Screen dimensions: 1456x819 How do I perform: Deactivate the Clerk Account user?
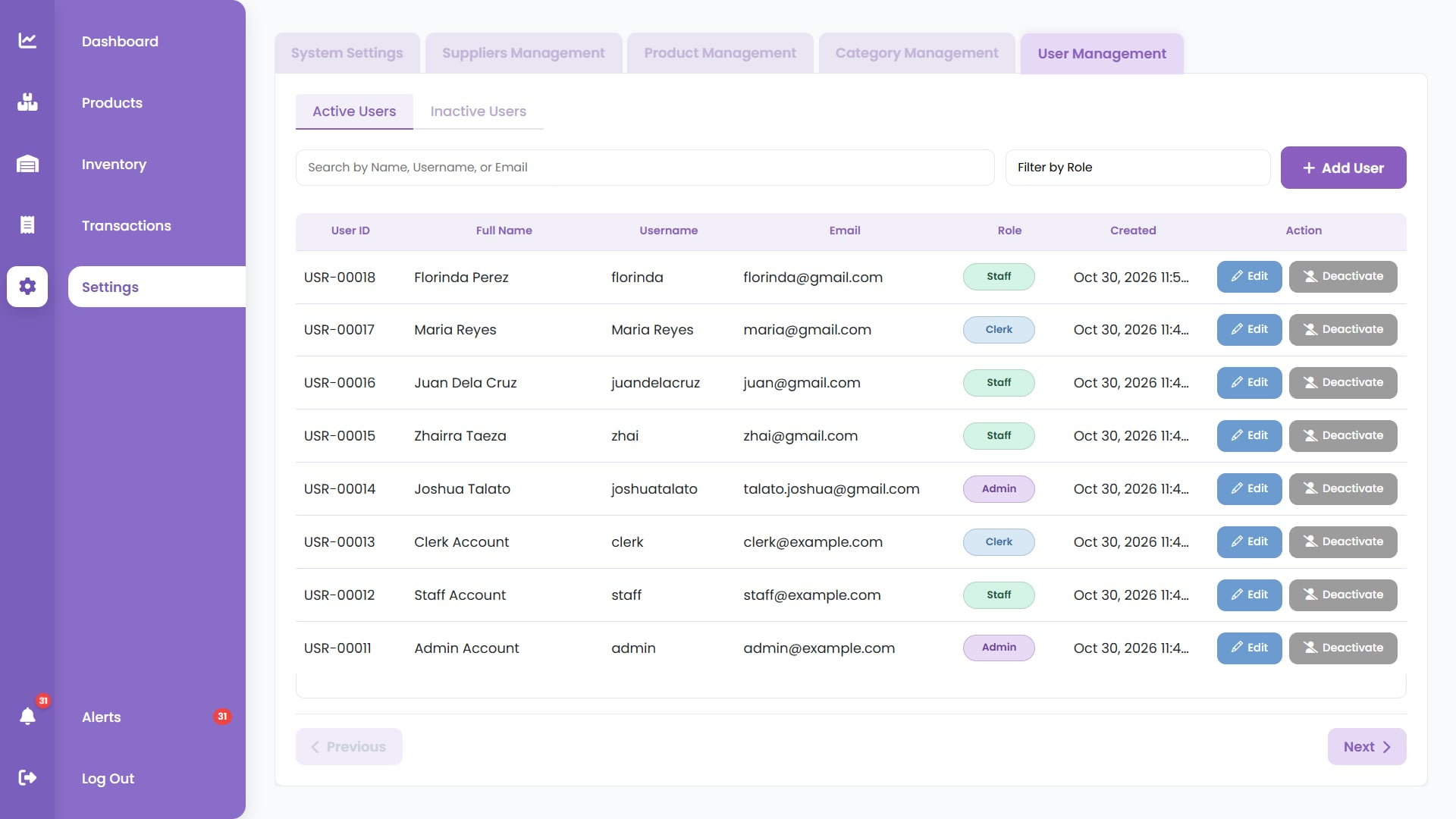tap(1343, 542)
